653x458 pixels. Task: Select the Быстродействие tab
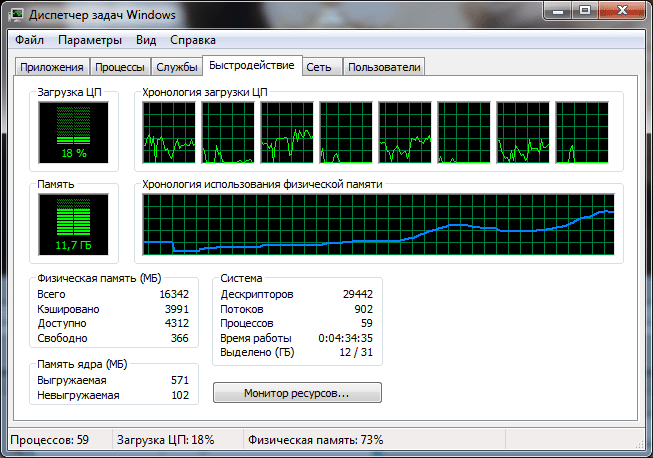click(252, 65)
